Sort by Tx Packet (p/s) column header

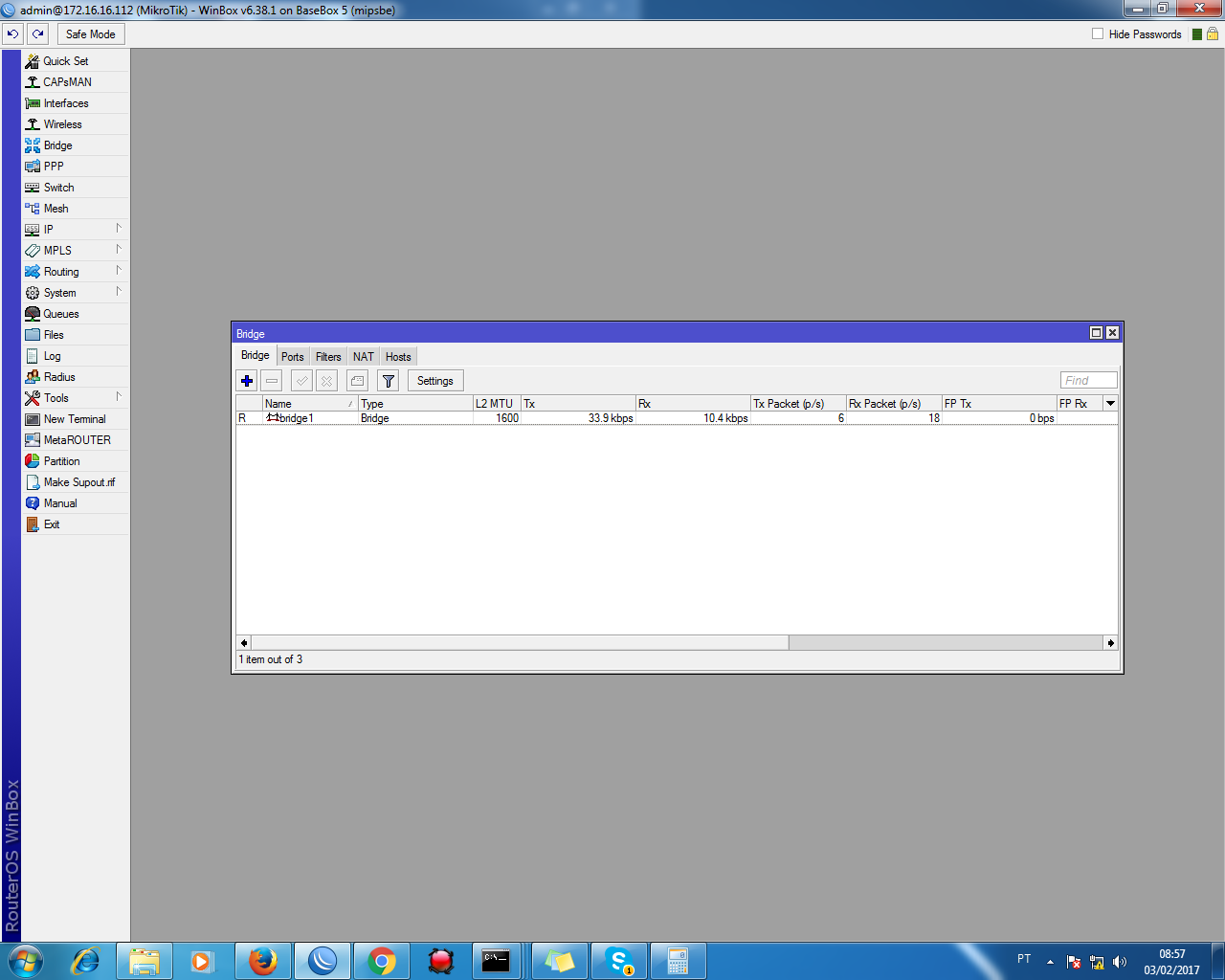pyautogui.click(x=798, y=404)
